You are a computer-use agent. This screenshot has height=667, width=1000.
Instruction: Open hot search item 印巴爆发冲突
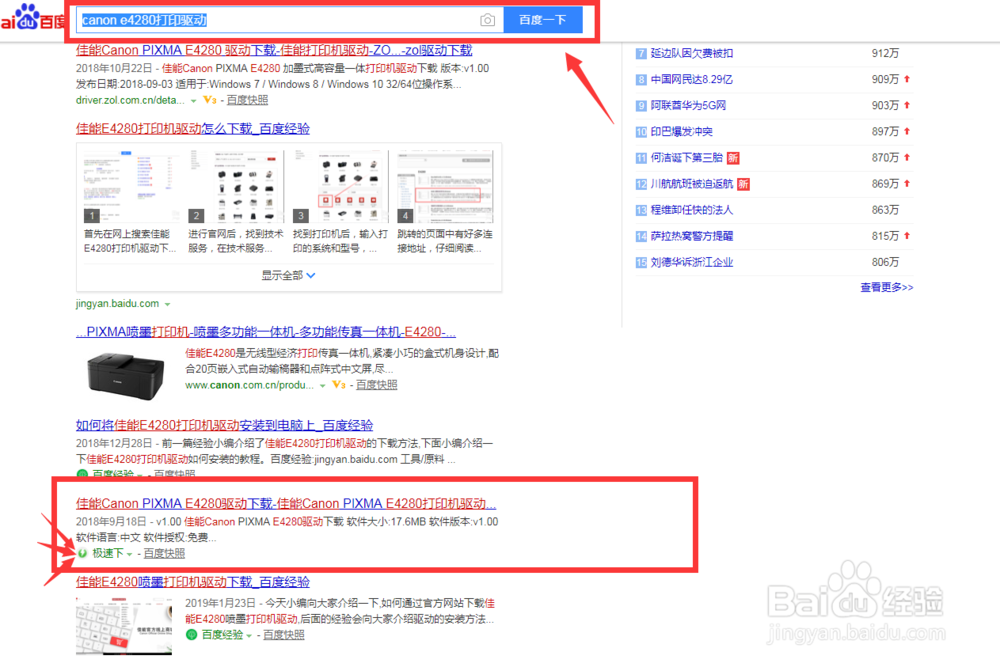(x=681, y=132)
